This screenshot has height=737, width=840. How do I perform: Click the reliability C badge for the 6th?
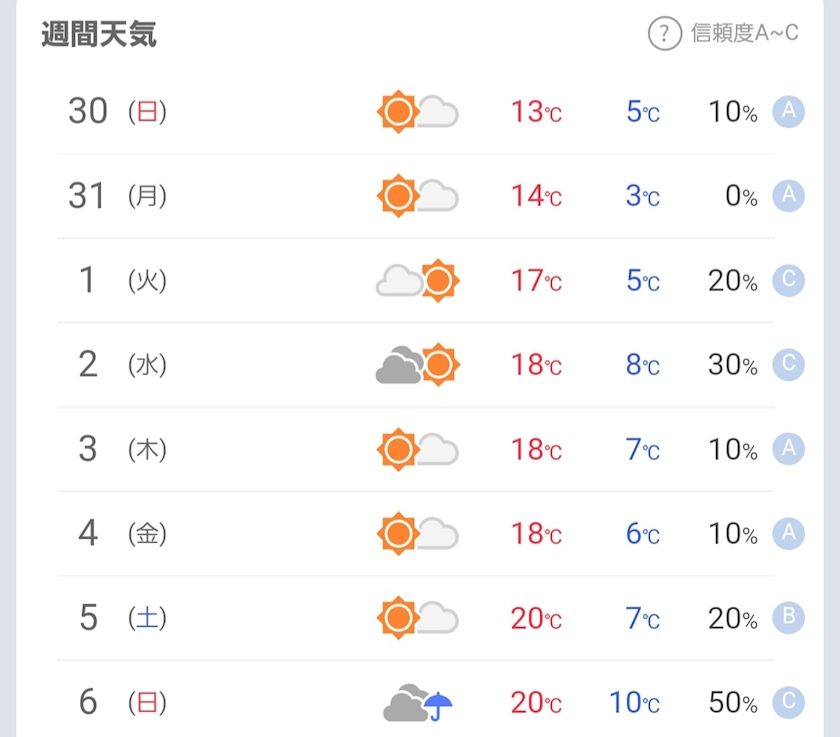coord(788,702)
